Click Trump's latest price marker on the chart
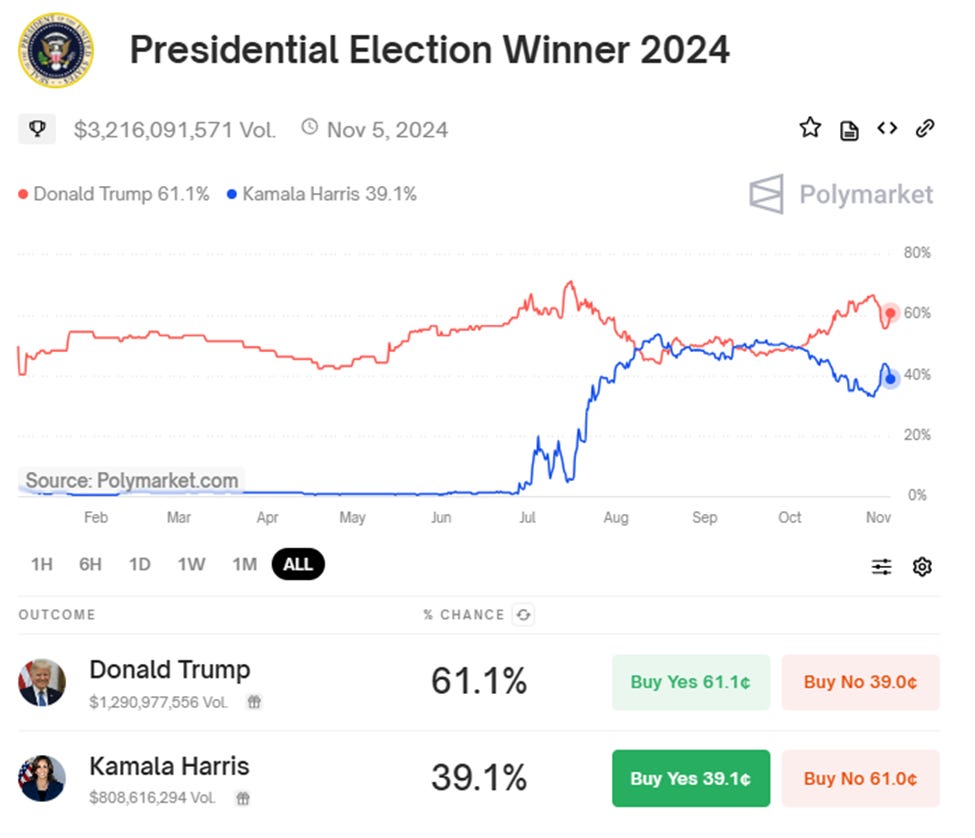 pyautogui.click(x=889, y=313)
